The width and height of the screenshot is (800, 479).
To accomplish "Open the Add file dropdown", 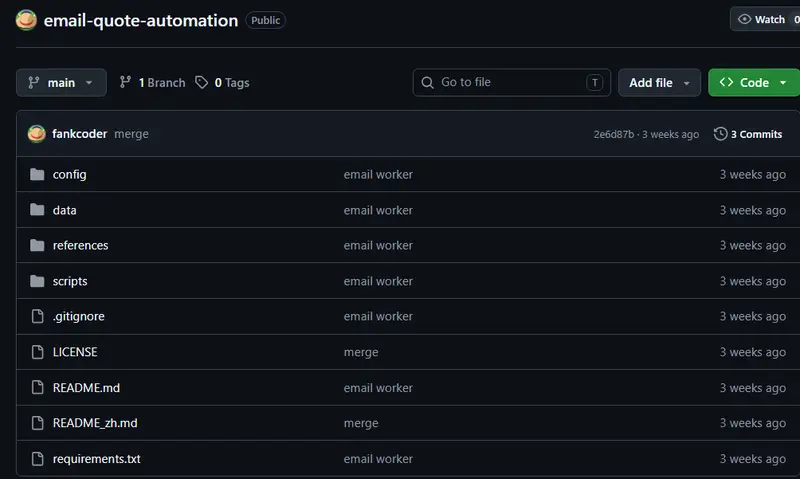I will pyautogui.click(x=659, y=83).
